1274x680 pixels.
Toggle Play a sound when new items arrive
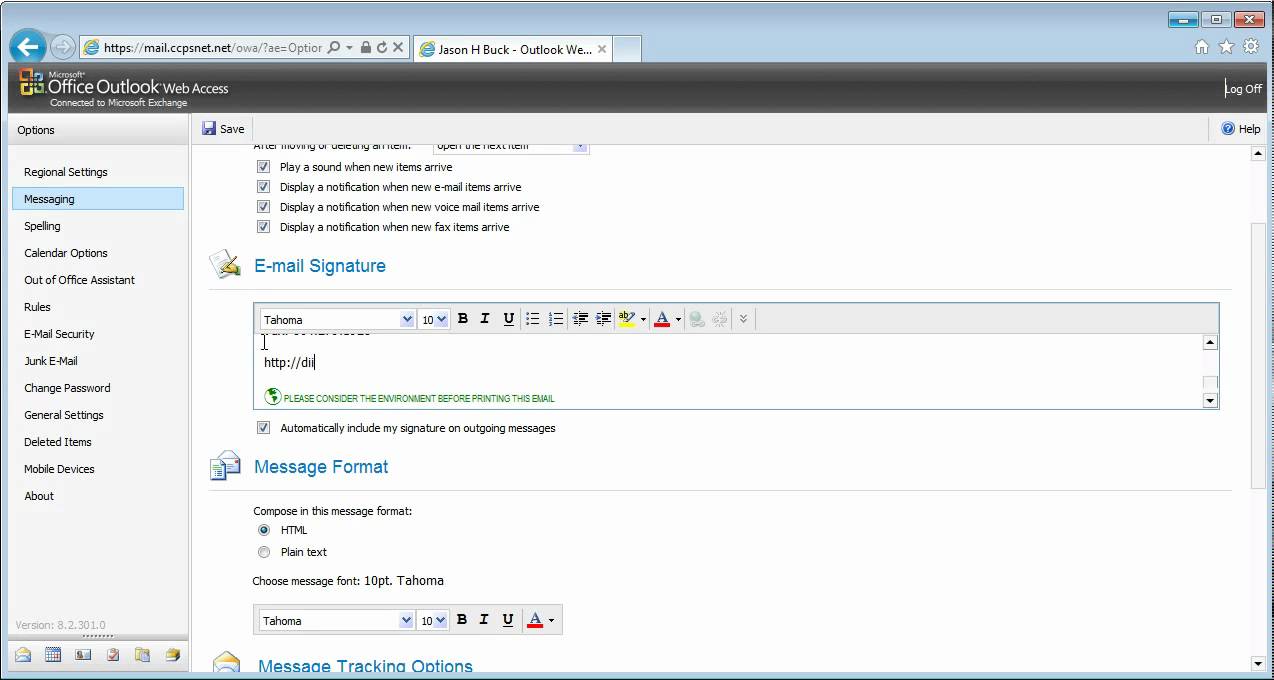pyautogui.click(x=264, y=167)
